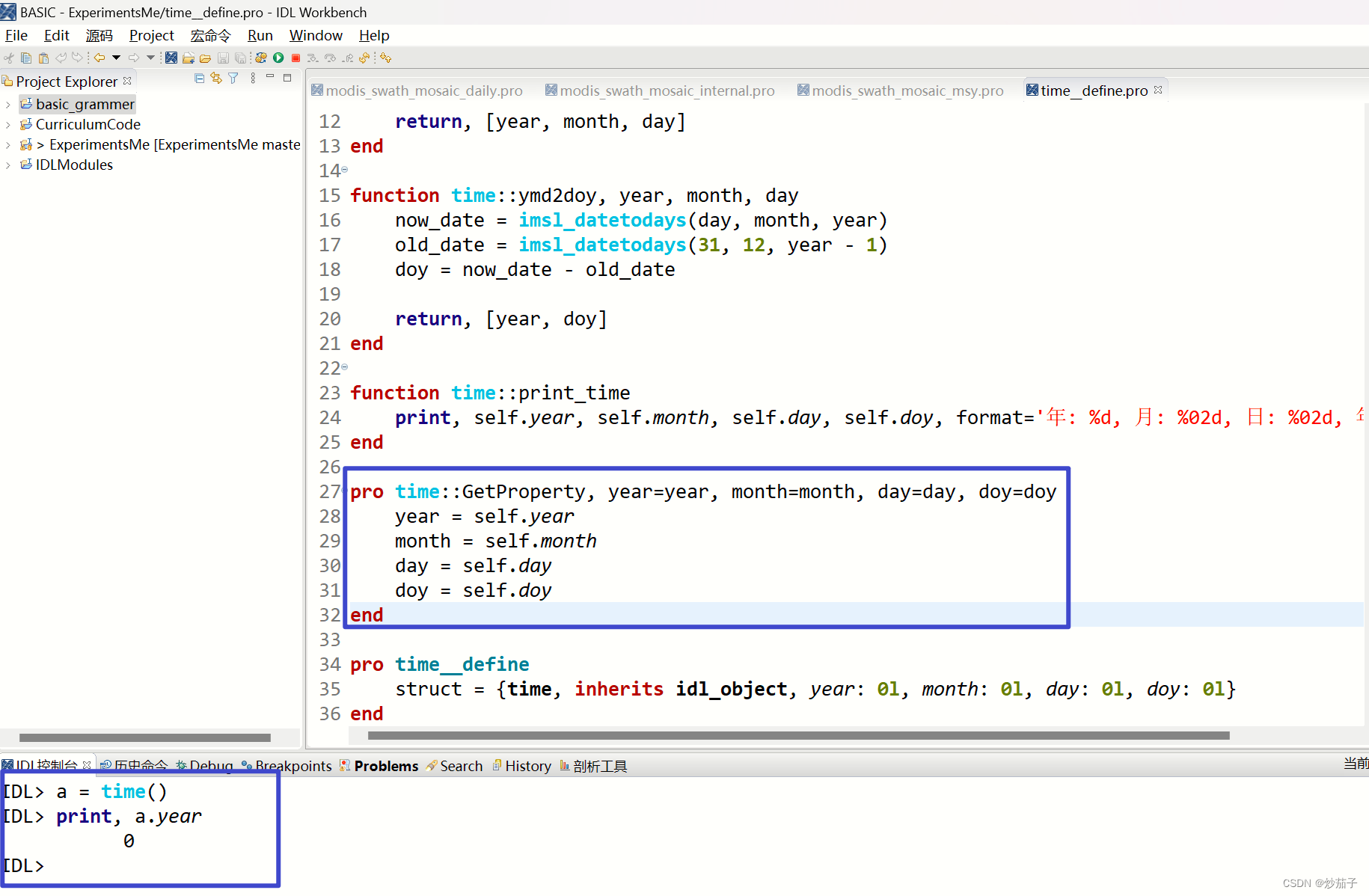Viewport: 1369px width, 896px height.
Task: Switch to modis_swath_mosaic_daily.pro tab
Action: (417, 90)
